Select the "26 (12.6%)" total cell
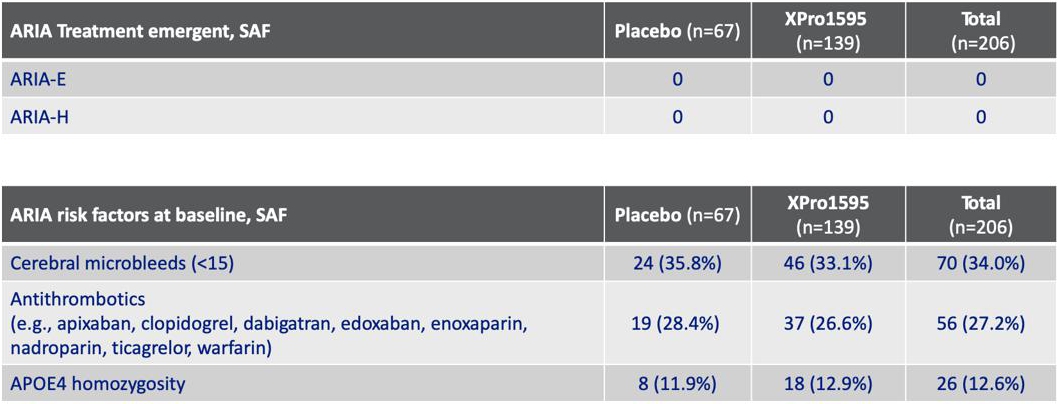 [x=980, y=384]
